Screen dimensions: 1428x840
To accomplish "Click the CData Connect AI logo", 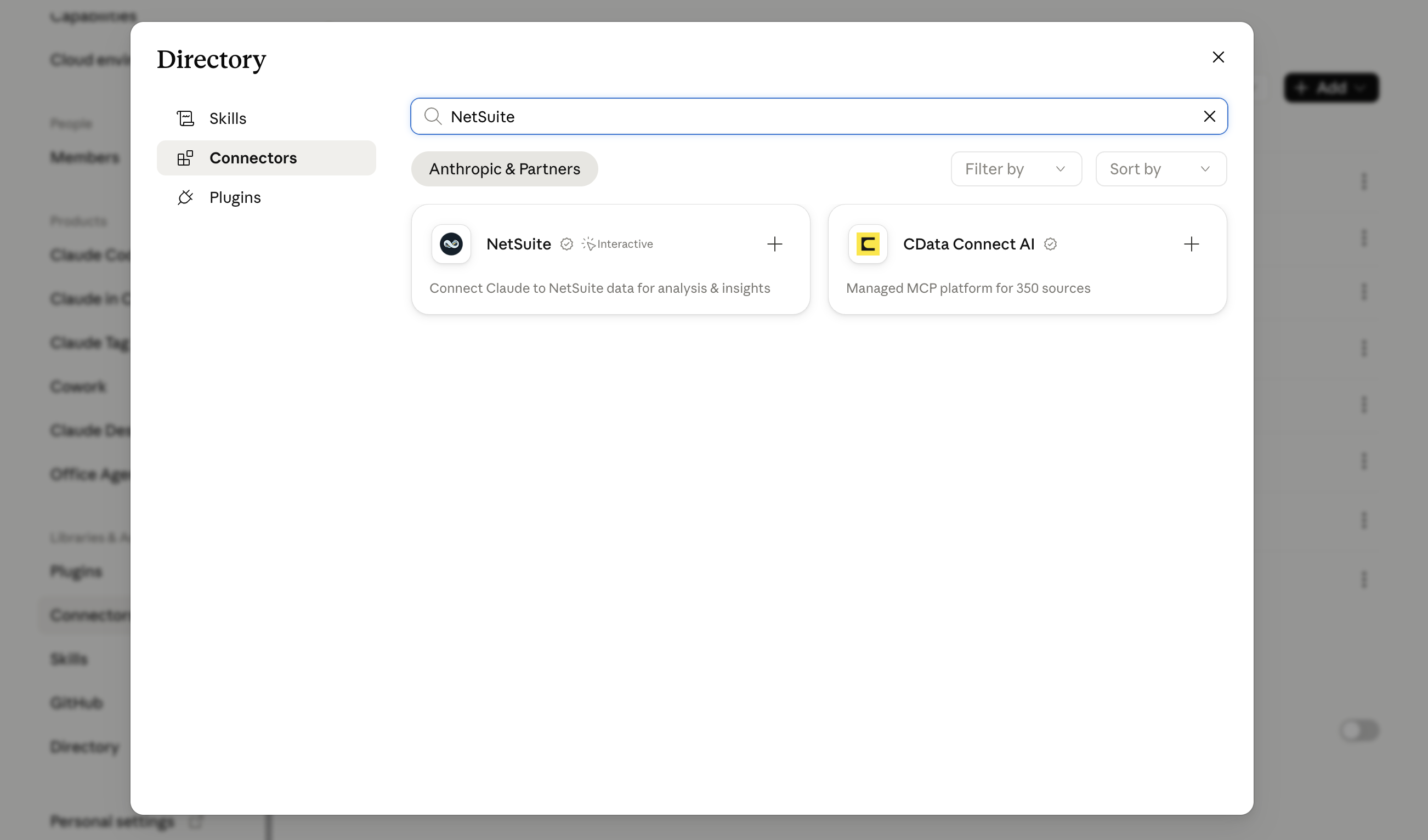I will pos(868,244).
